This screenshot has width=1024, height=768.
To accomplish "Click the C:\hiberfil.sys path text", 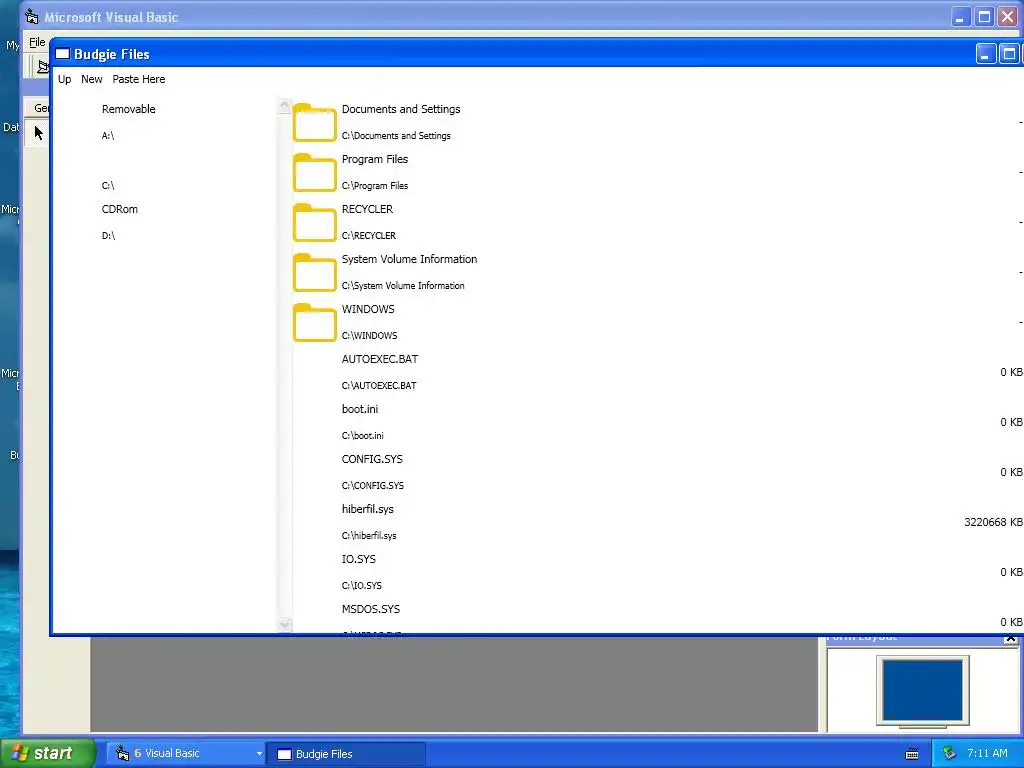I will coord(369,536).
